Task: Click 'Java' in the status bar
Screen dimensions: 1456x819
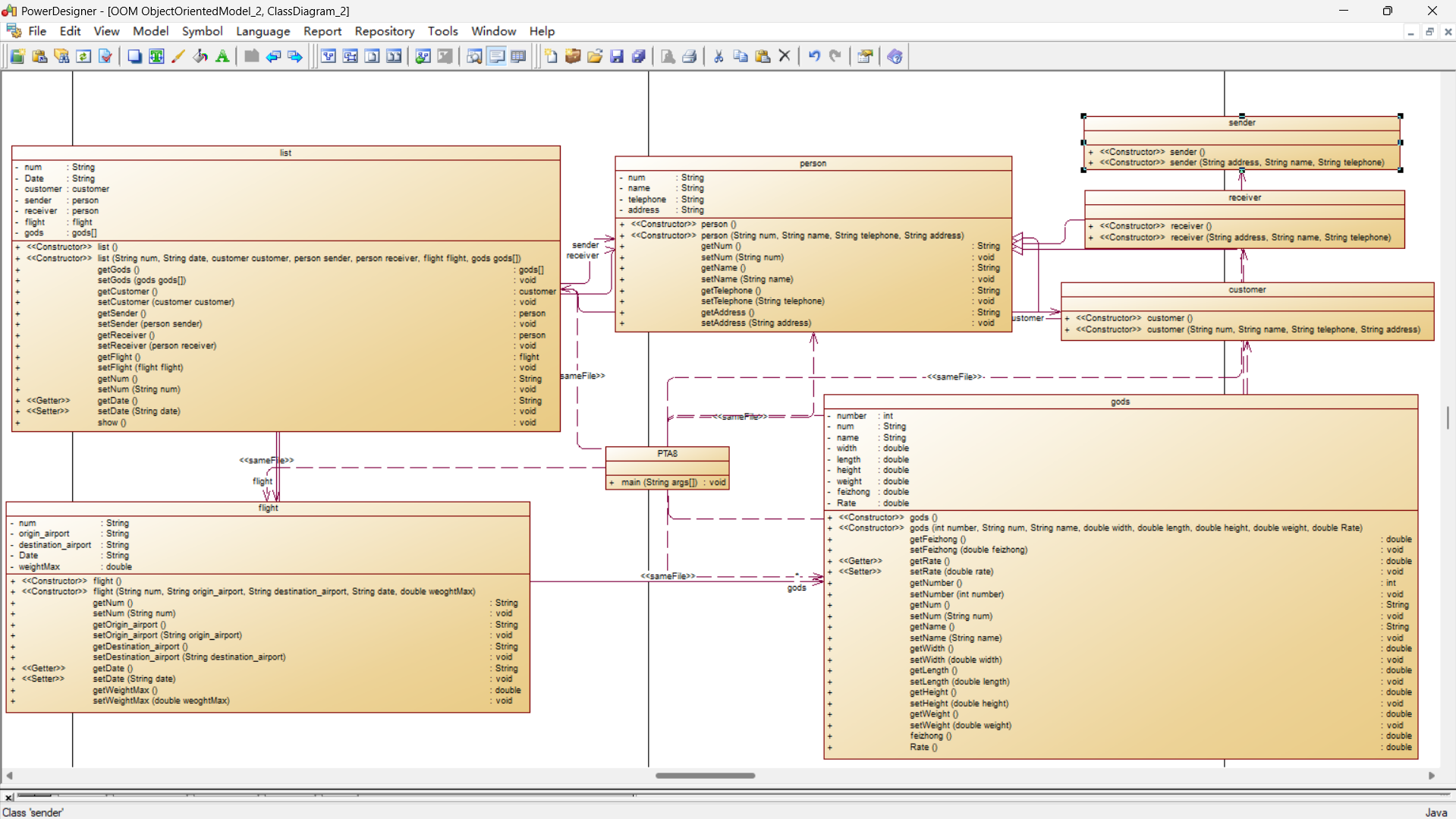Action: point(1436,812)
